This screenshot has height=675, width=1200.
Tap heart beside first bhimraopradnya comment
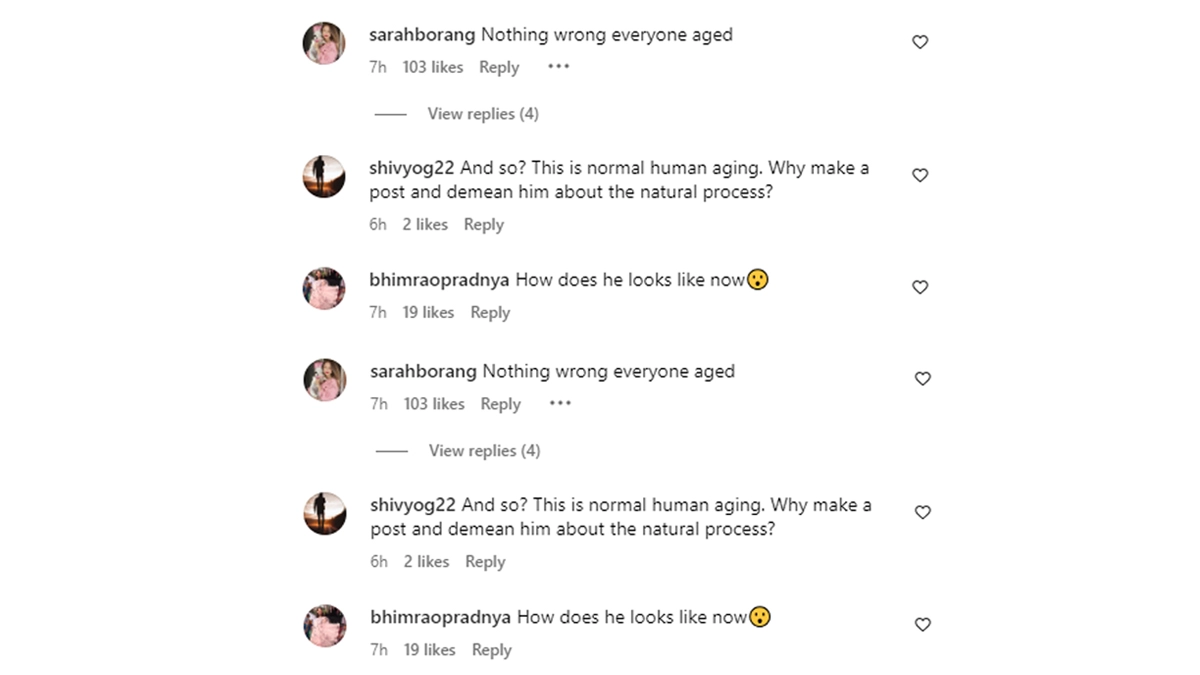920,287
